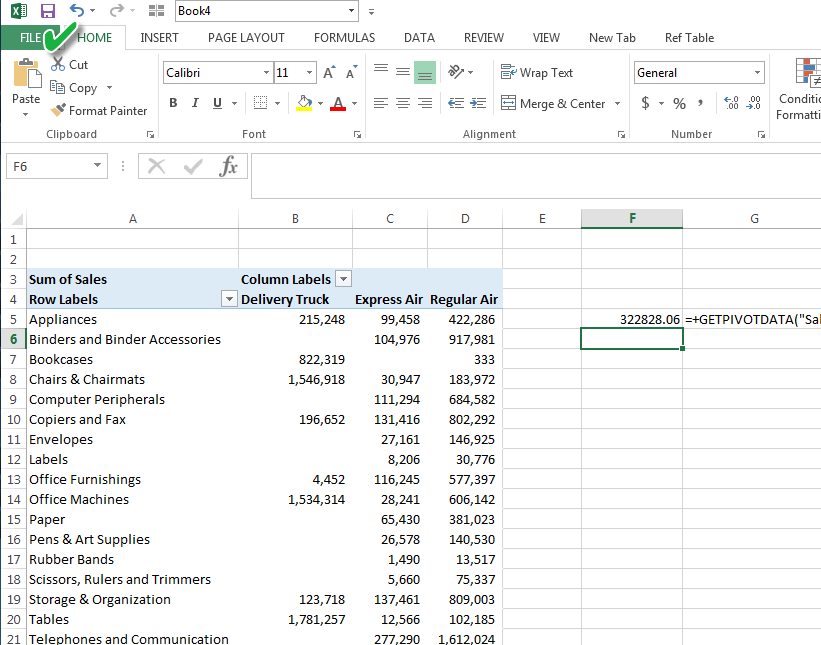Switch to FORMULAS tab

click(x=345, y=38)
